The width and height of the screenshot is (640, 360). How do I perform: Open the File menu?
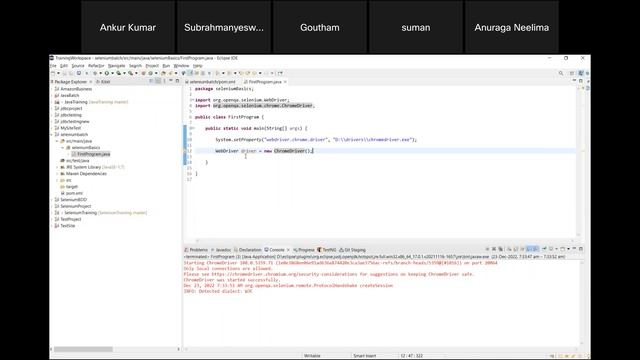[53, 66]
